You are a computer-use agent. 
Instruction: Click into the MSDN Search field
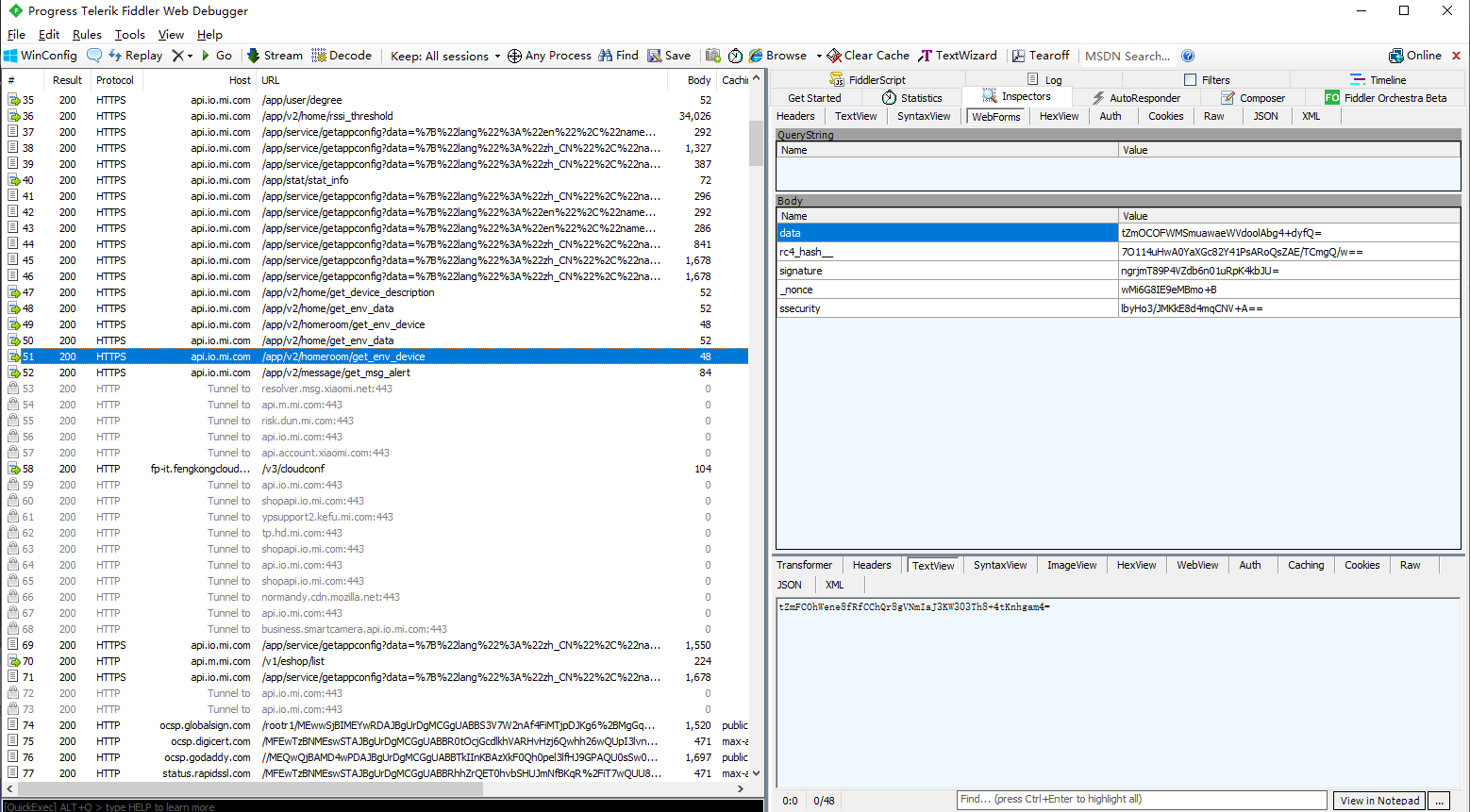coord(1128,56)
